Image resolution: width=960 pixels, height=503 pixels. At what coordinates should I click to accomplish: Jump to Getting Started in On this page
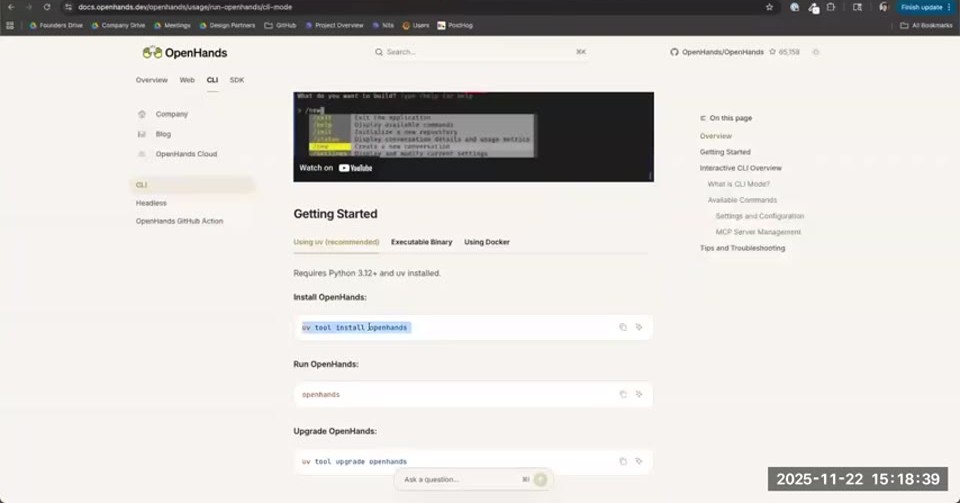(725, 152)
